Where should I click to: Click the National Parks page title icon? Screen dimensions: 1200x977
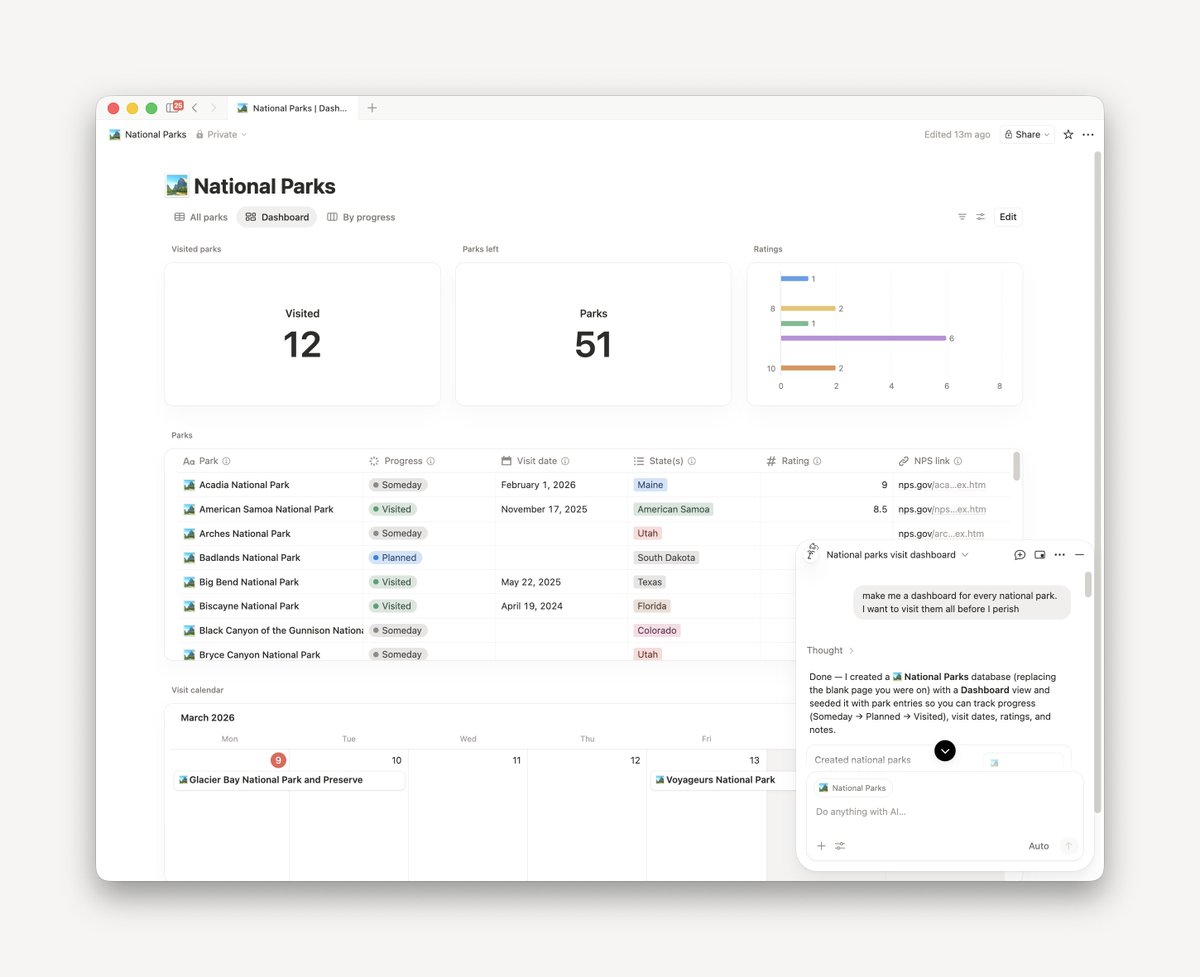(x=176, y=186)
